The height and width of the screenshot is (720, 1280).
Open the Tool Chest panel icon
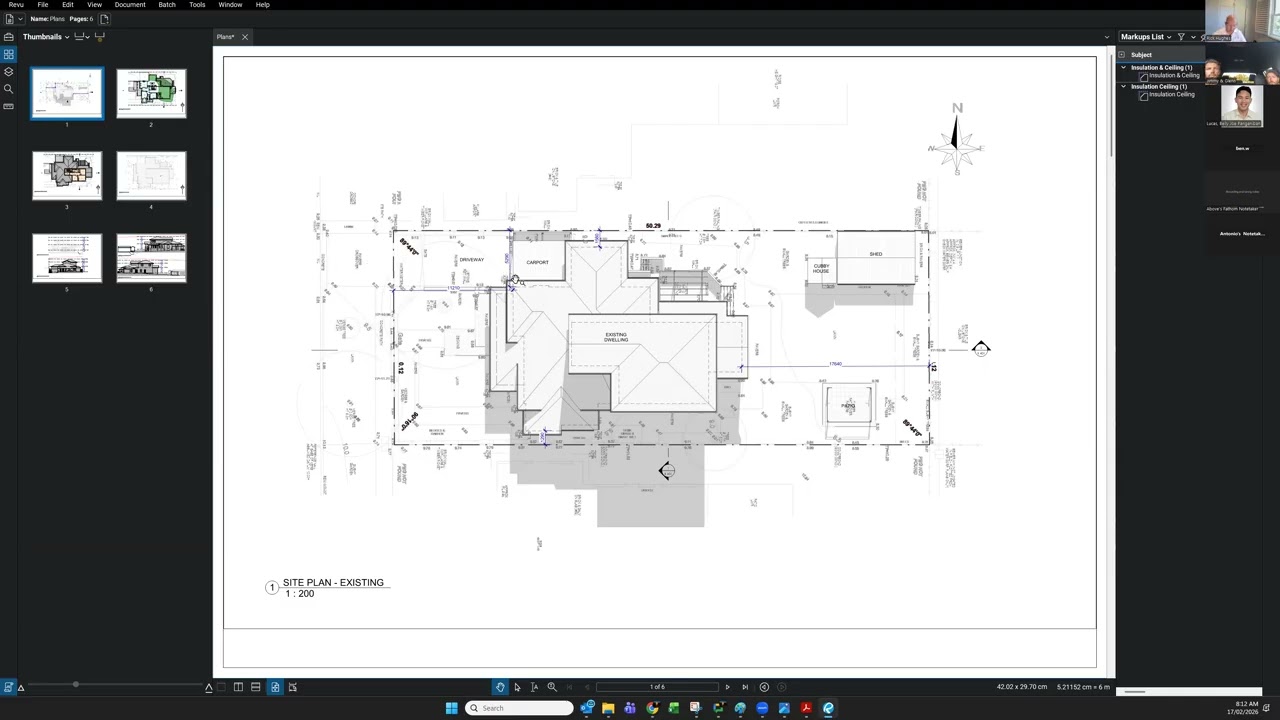(x=8, y=37)
